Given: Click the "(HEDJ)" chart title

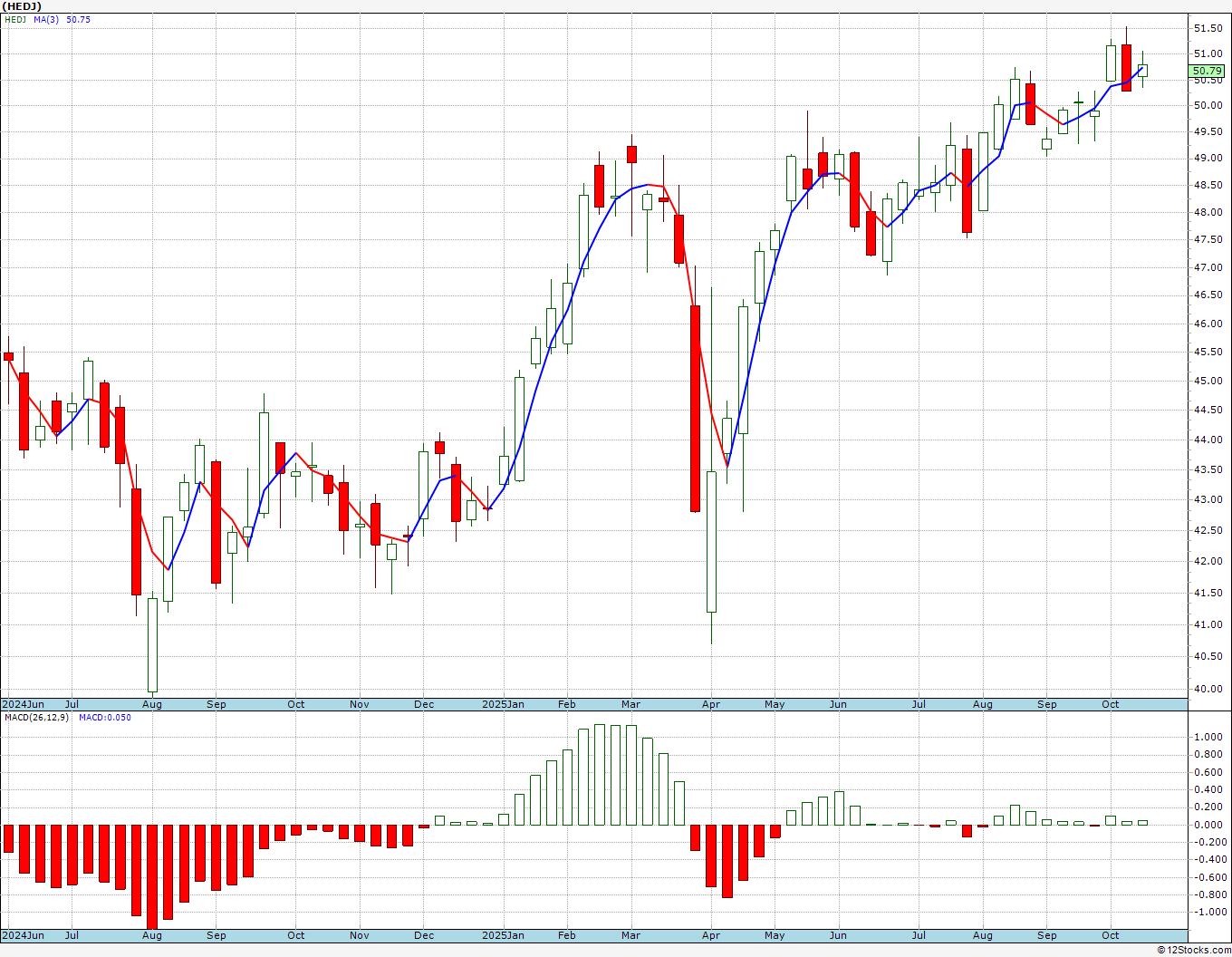Looking at the screenshot, I should [x=23, y=6].
